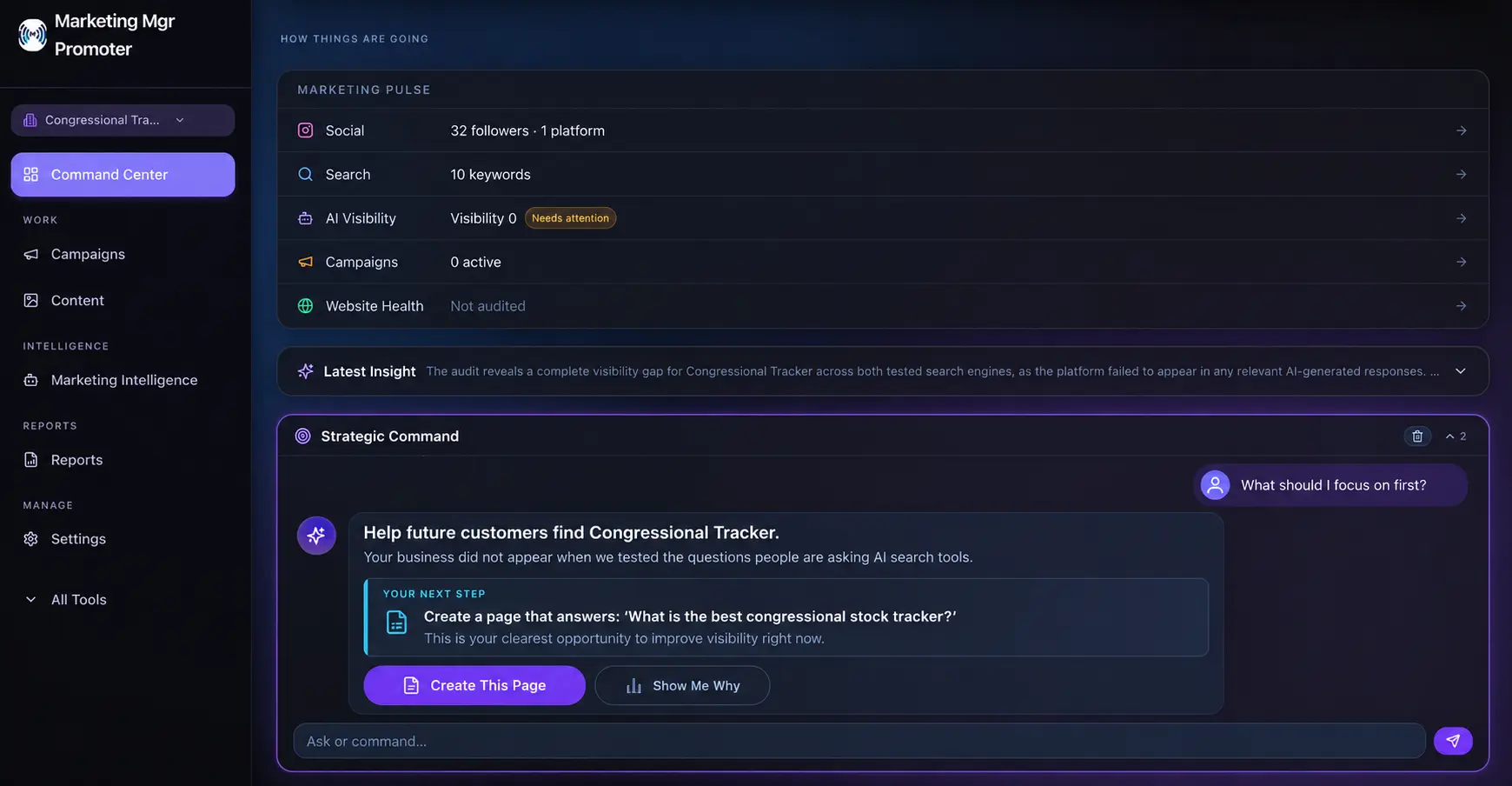Click the document icon in Your Next Step
The width and height of the screenshot is (1512, 786).
[396, 623]
